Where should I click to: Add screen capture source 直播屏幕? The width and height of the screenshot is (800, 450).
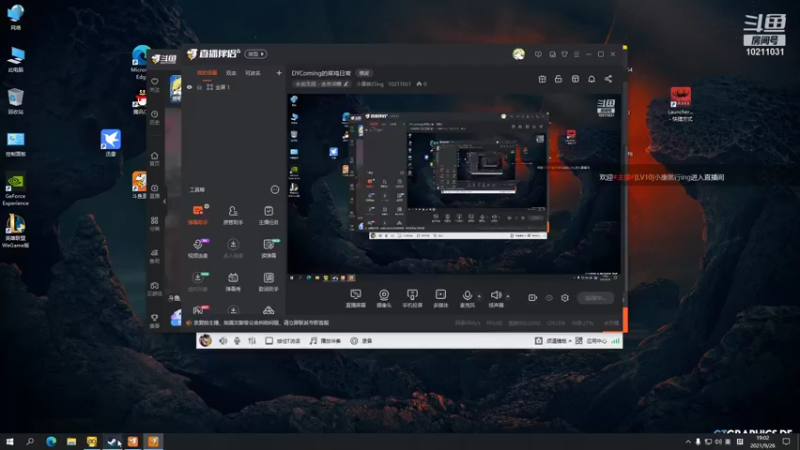(356, 298)
